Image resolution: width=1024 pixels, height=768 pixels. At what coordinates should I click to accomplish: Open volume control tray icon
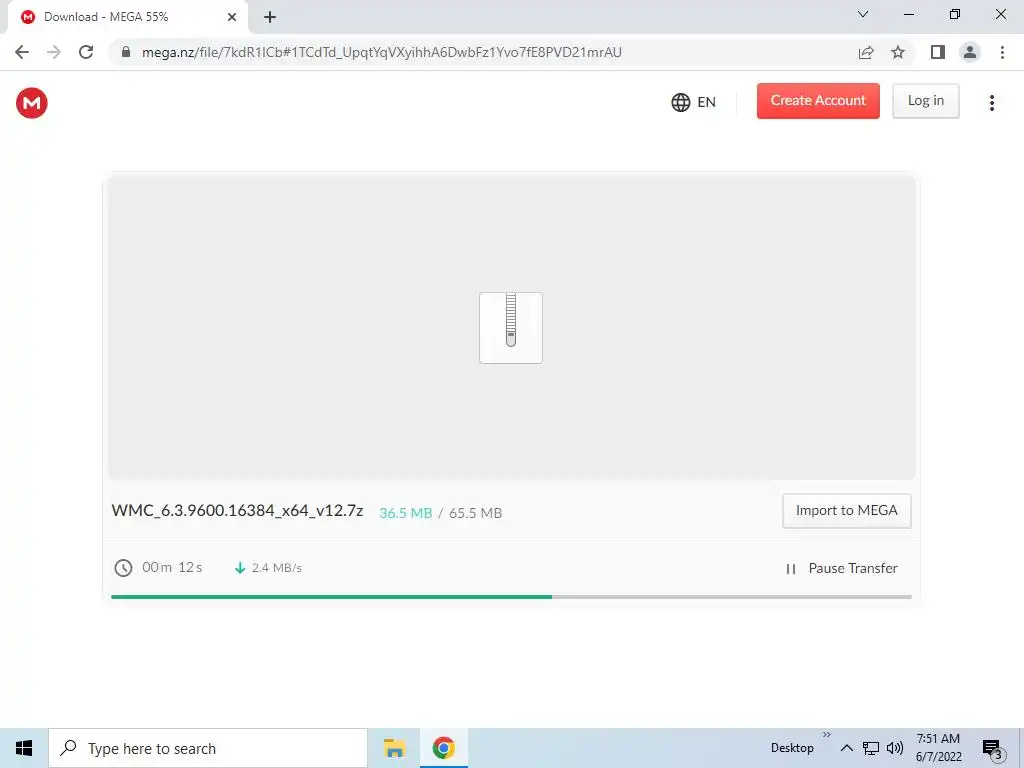(x=895, y=748)
